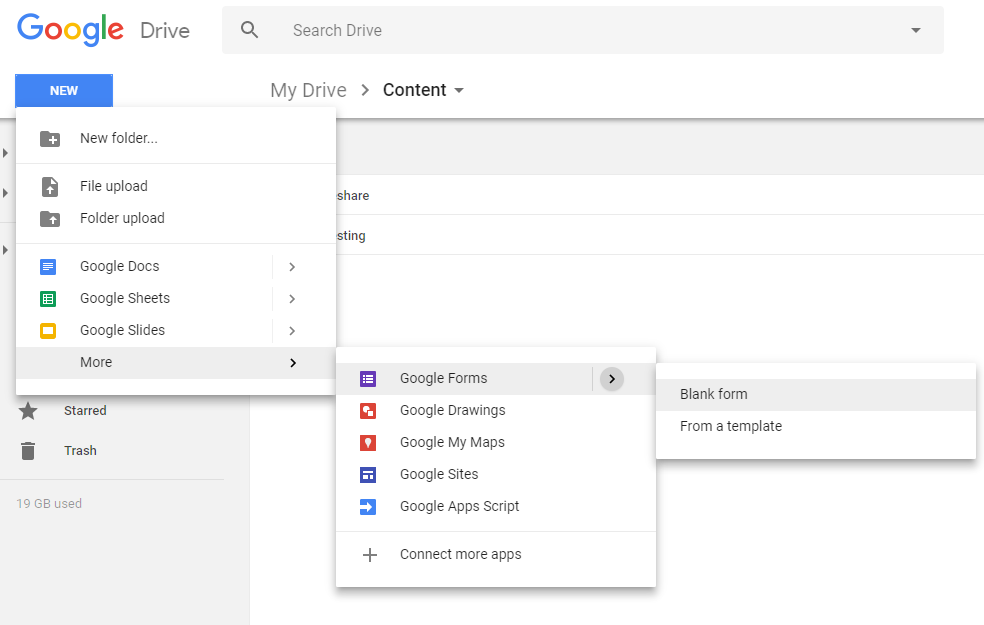Image resolution: width=984 pixels, height=625 pixels.
Task: Click the Google logo
Action: 70,30
